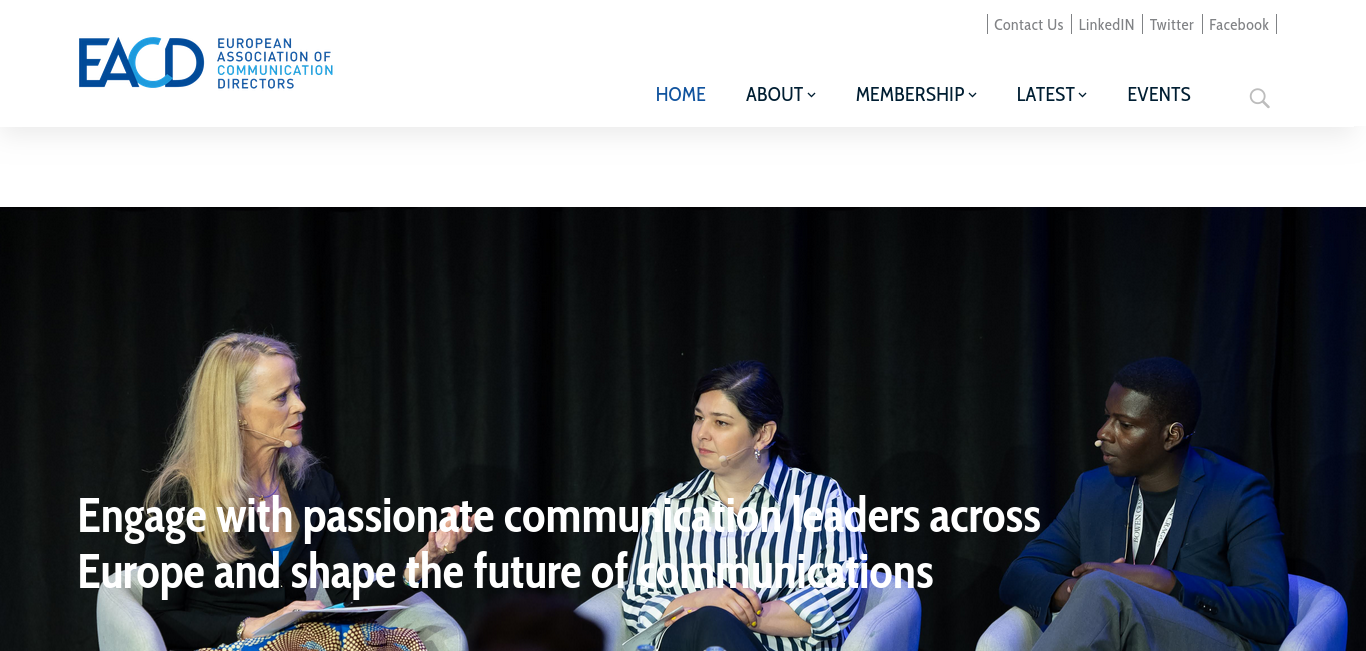1366x651 pixels.
Task: Expand the chevron beside MEMBERSHIP
Action: point(972,95)
